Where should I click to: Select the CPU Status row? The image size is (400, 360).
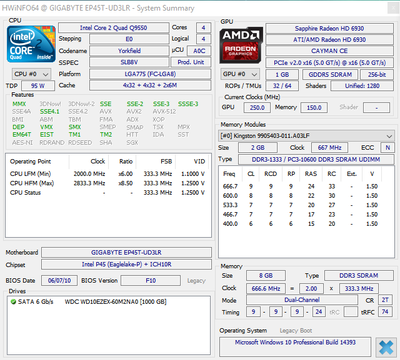pos(107,192)
